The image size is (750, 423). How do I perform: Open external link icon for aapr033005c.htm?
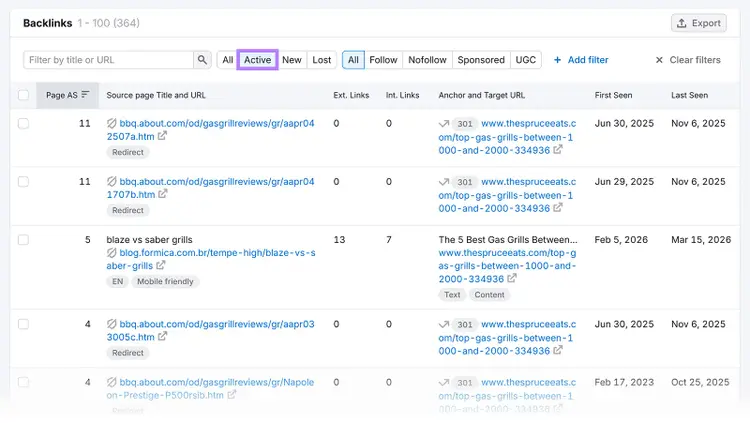point(163,336)
